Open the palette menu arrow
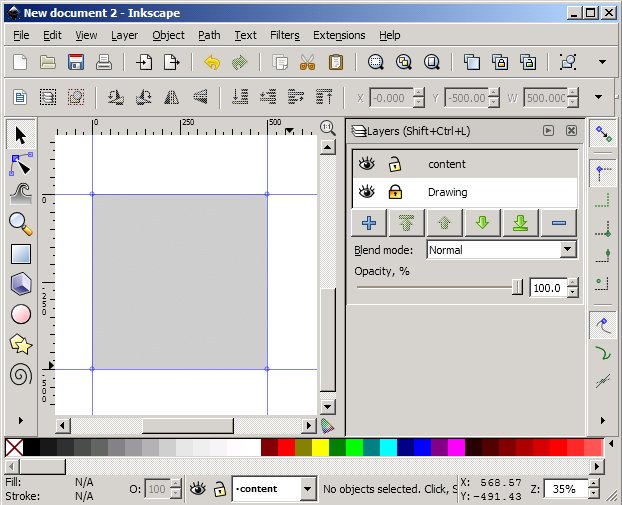This screenshot has height=505, width=622. click(611, 444)
